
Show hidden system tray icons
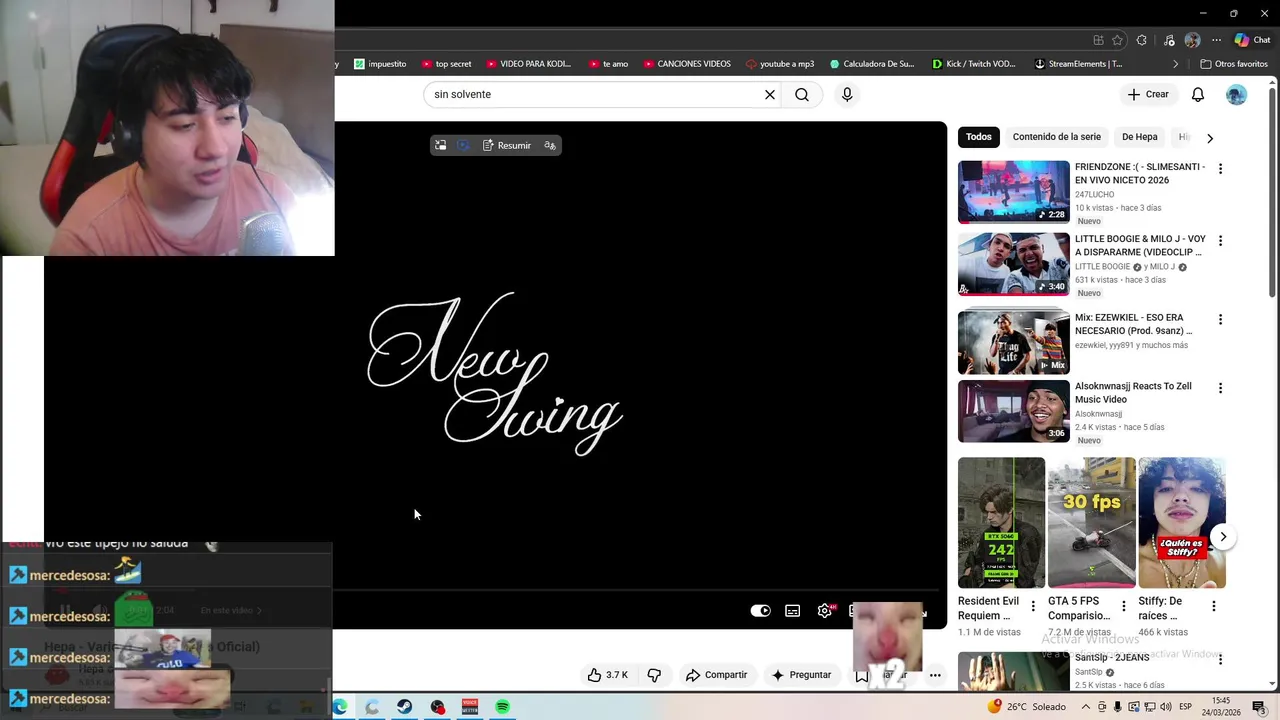1086,707
